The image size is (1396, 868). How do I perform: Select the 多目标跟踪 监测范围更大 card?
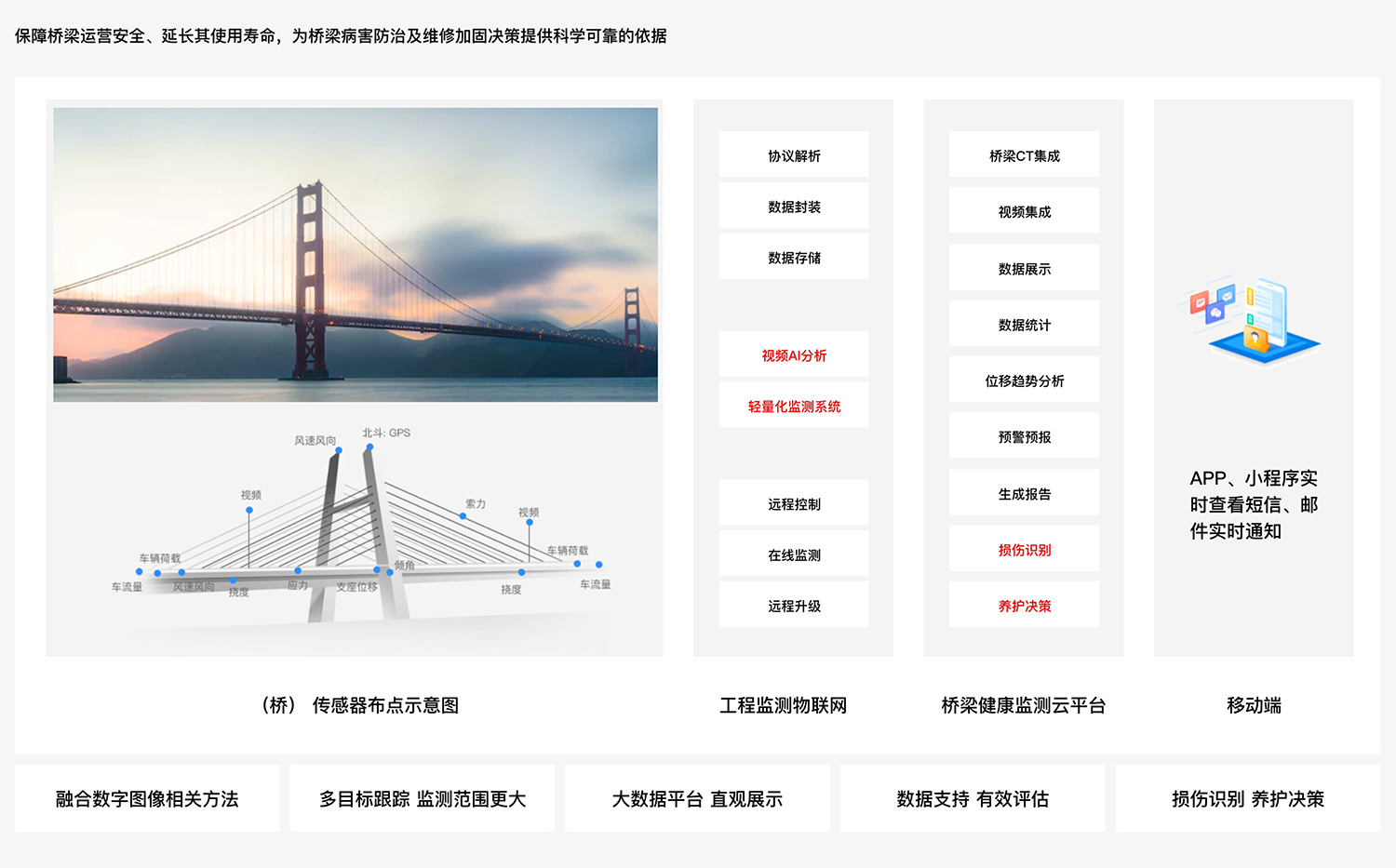point(423,798)
